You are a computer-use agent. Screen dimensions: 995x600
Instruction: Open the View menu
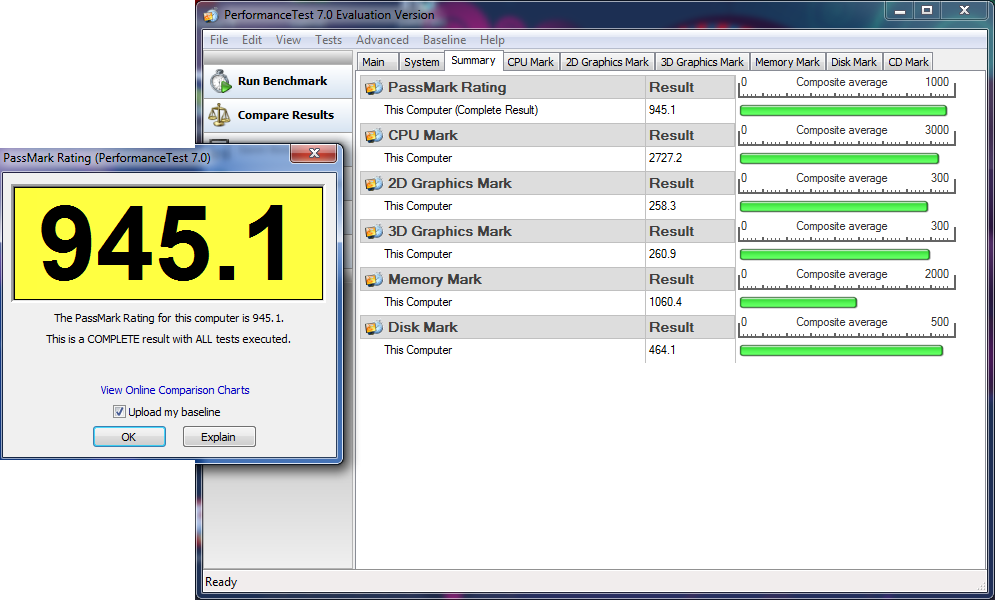(288, 39)
